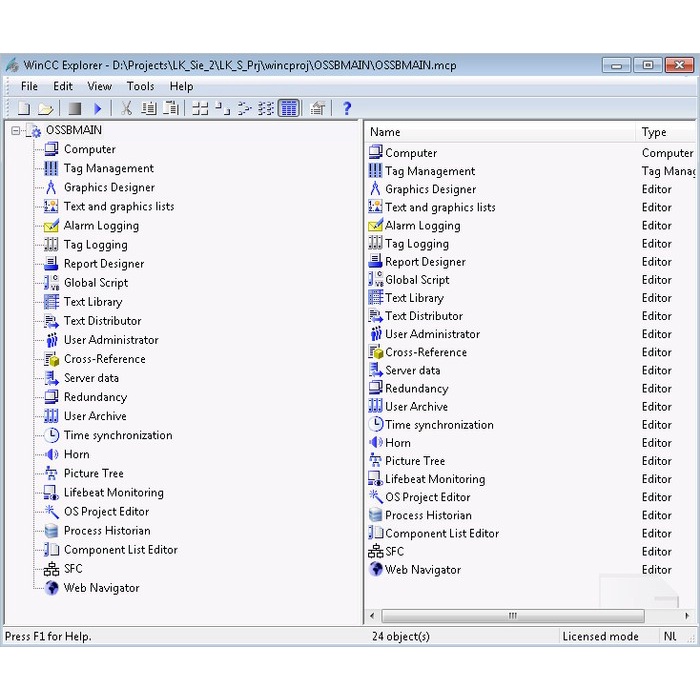Select Web Navigator in the right list
The image size is (700, 700).
[x=422, y=570]
